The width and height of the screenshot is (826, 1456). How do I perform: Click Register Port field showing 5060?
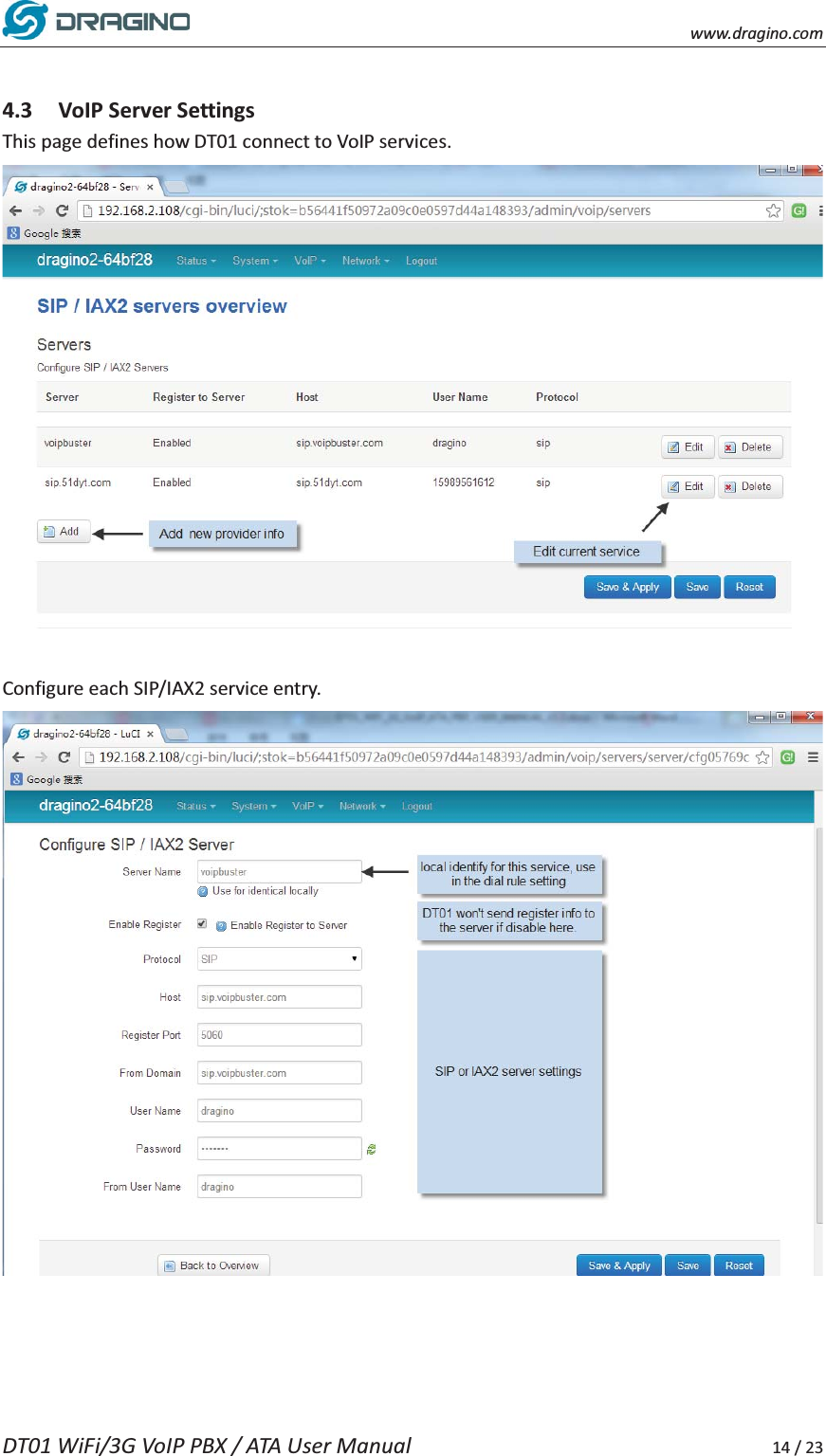(280, 1034)
